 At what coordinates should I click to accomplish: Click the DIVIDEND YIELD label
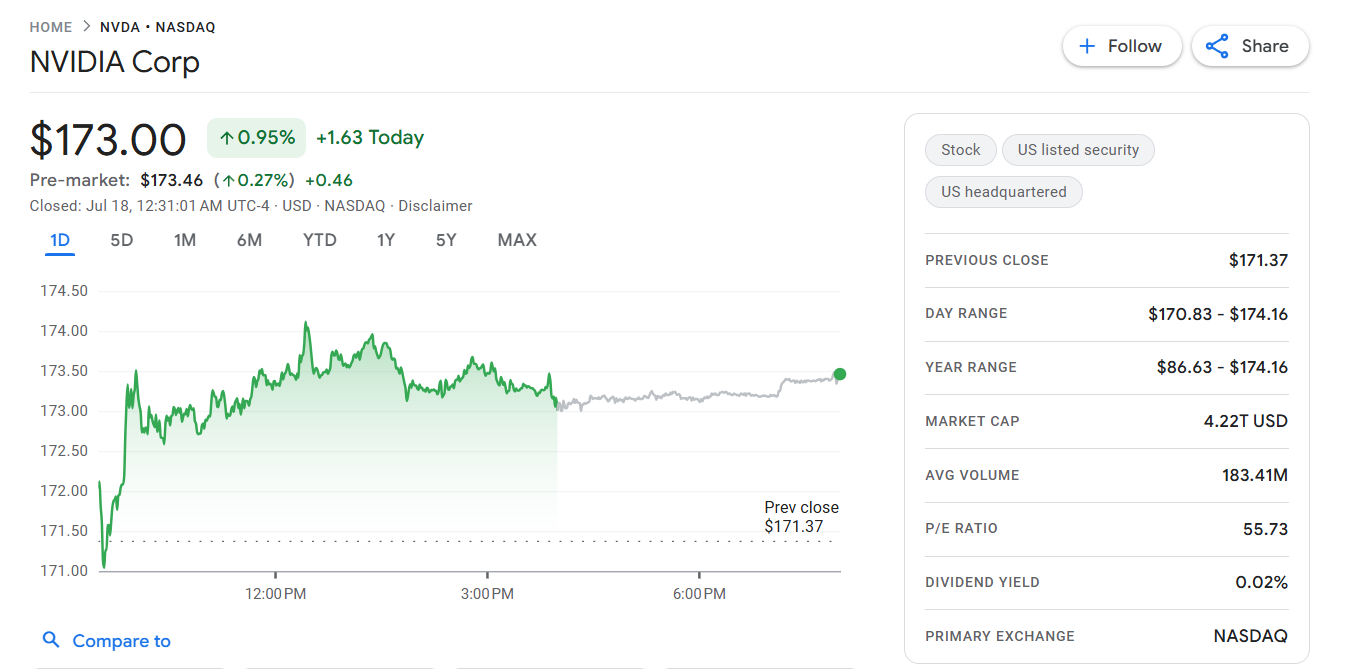[x=982, y=582]
